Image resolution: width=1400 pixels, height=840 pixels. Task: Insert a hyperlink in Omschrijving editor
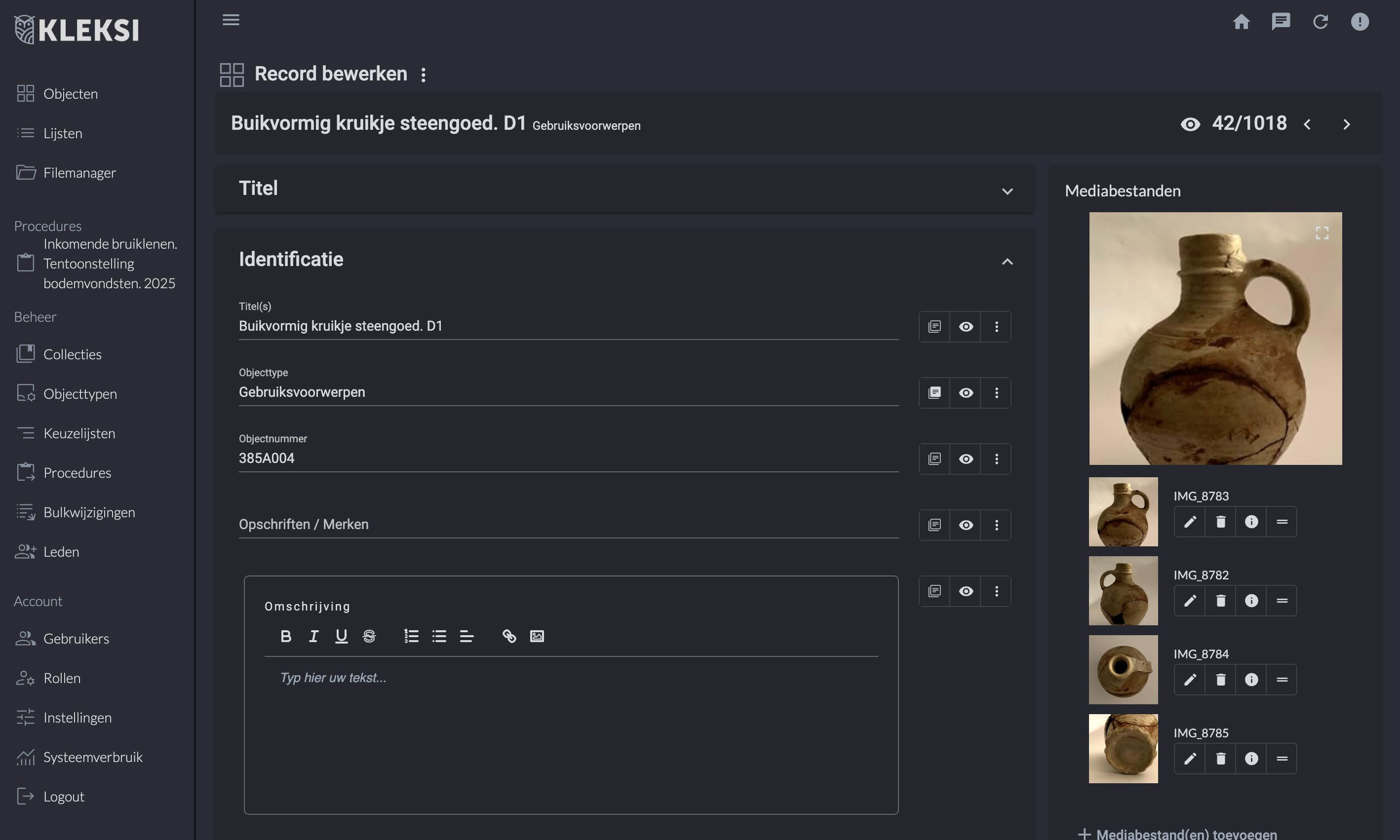point(509,636)
